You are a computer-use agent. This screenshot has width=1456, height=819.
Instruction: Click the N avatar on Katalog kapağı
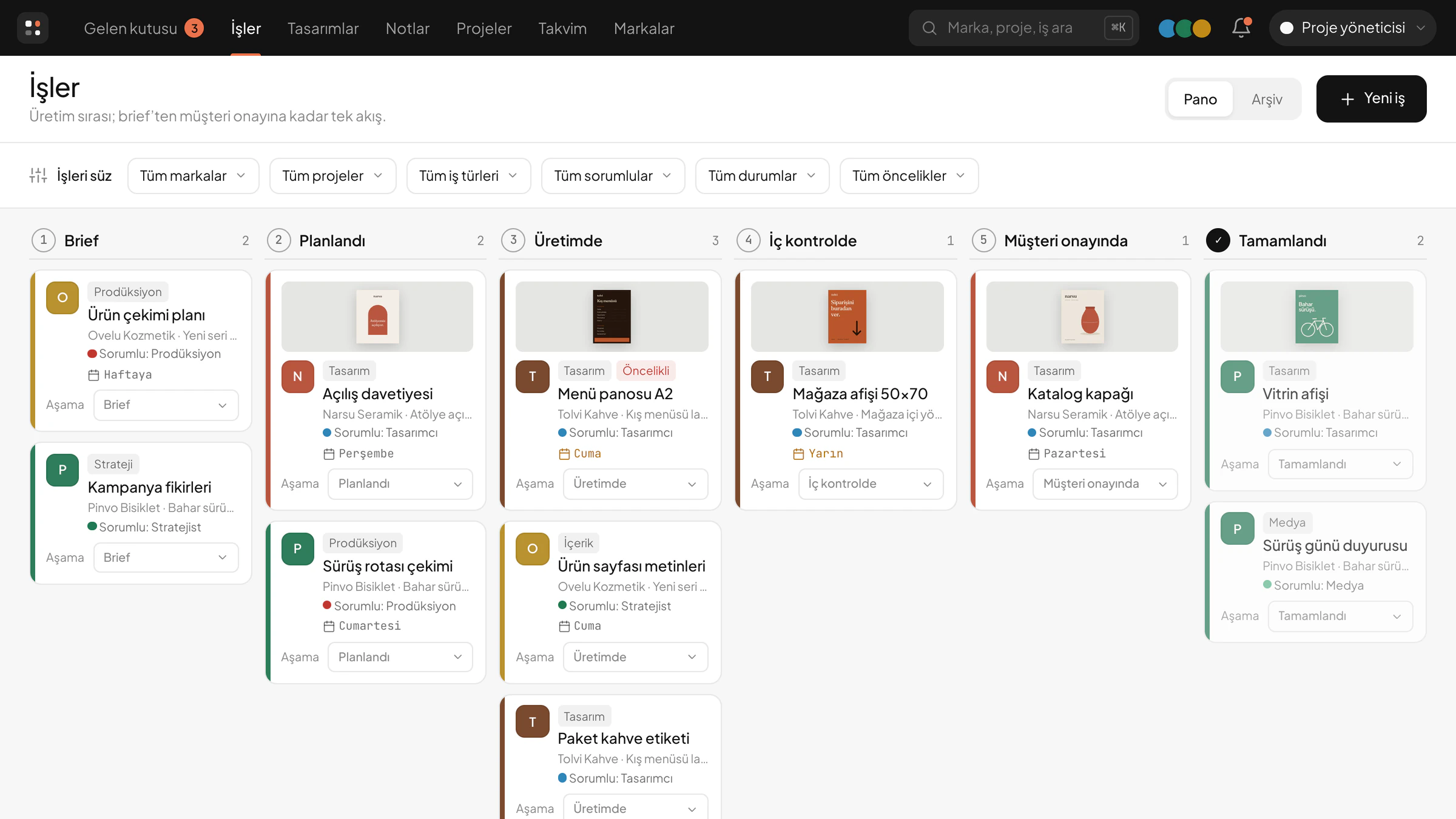tap(1002, 377)
